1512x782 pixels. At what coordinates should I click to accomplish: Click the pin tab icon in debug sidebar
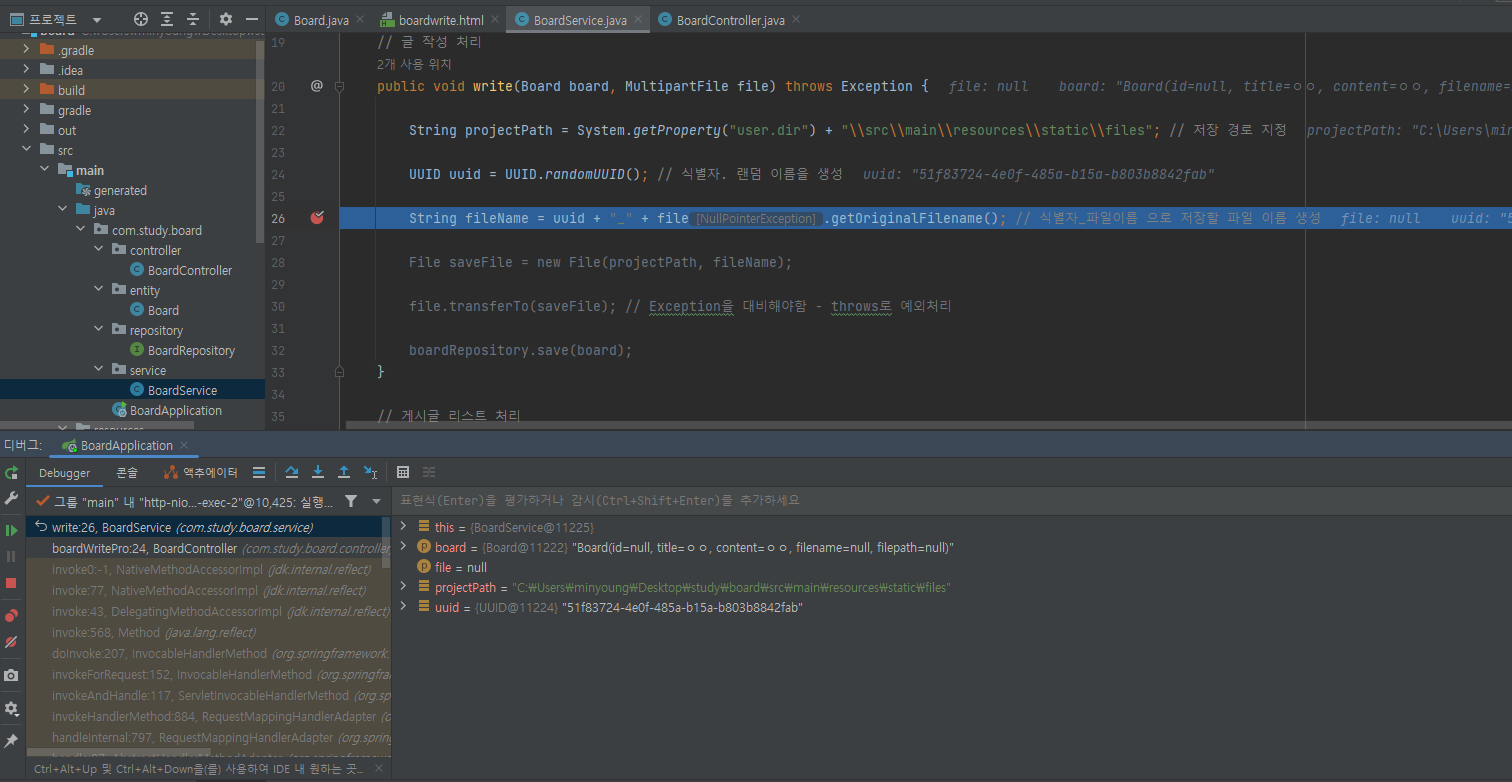(x=11, y=740)
